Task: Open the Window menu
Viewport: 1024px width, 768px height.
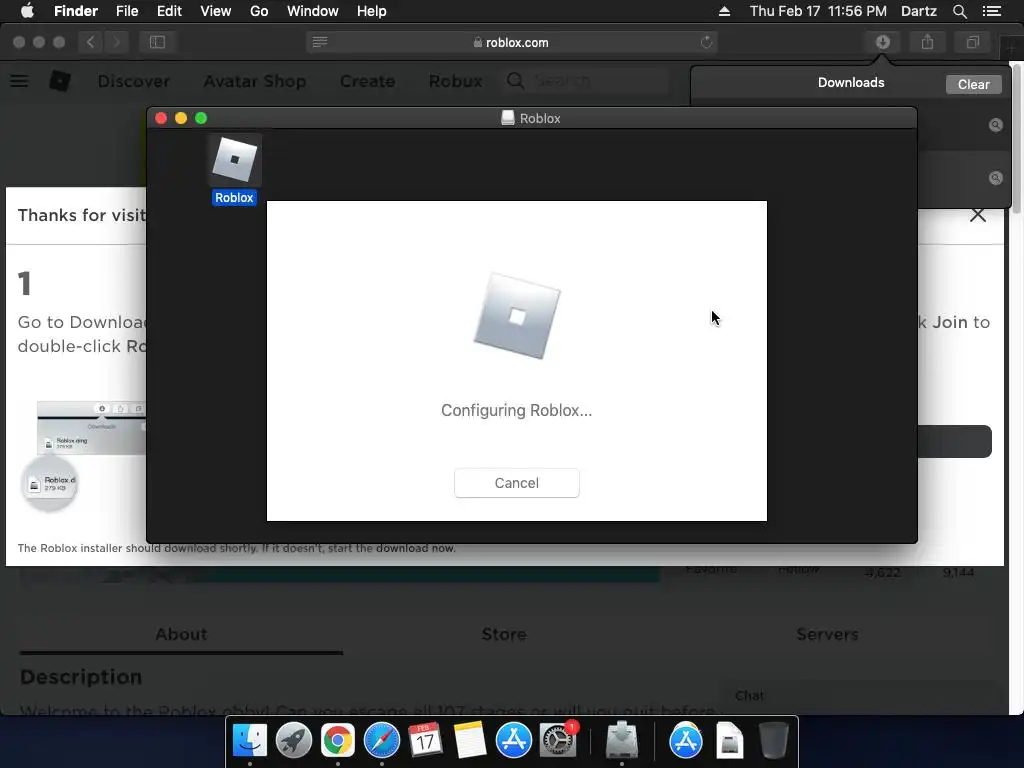Action: pos(313,11)
